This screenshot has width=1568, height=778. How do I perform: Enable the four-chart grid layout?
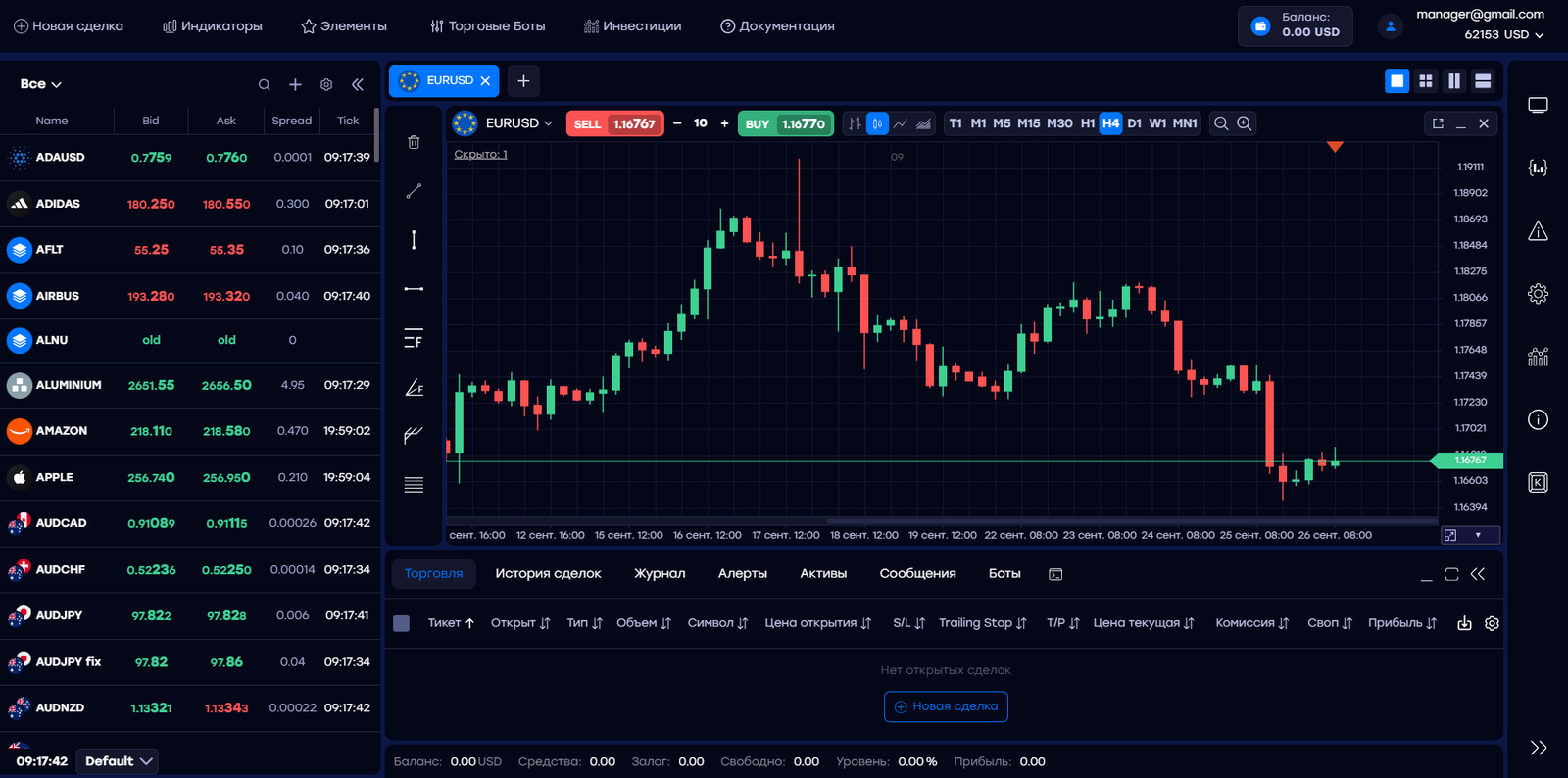pos(1426,81)
